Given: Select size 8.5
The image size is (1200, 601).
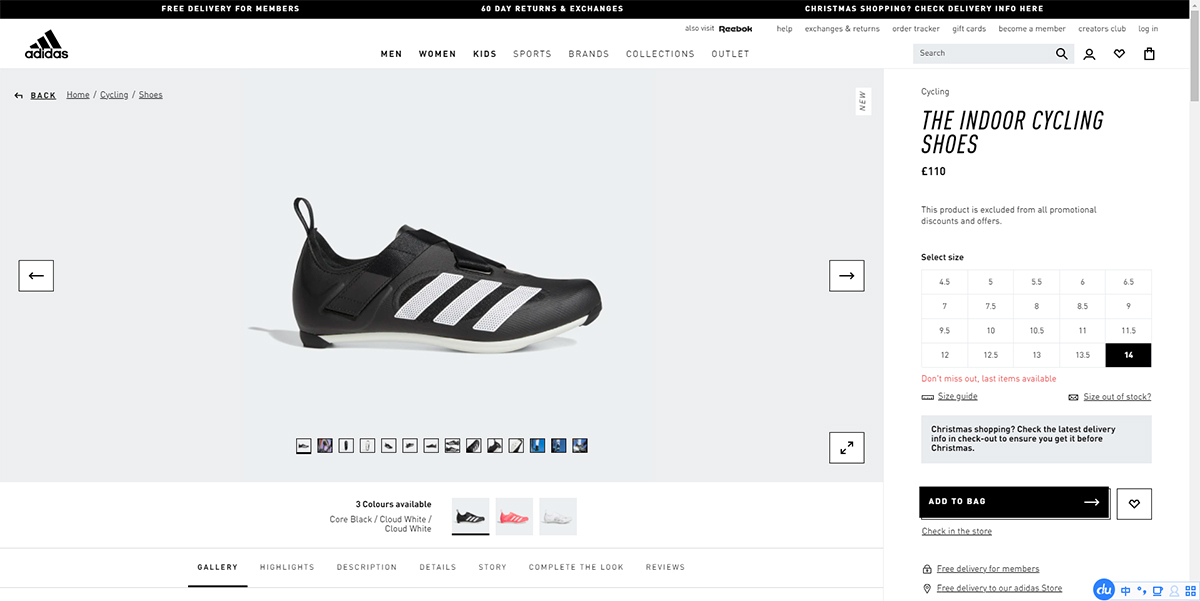Looking at the screenshot, I should click(x=1082, y=306).
